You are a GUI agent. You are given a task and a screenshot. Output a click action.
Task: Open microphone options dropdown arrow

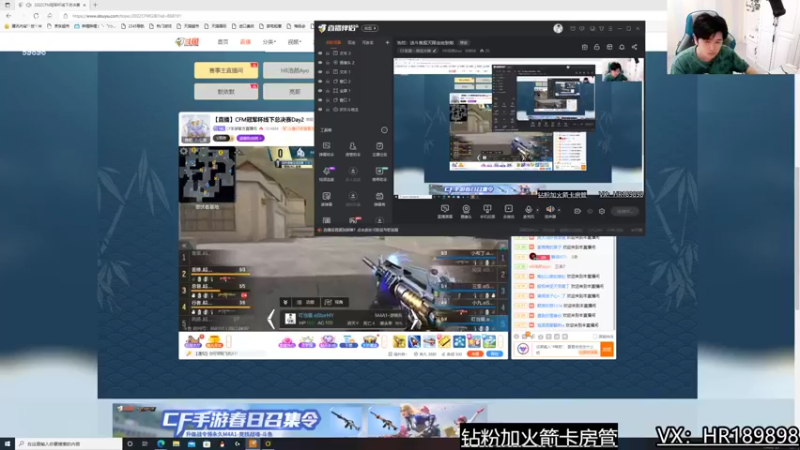[x=537, y=210]
